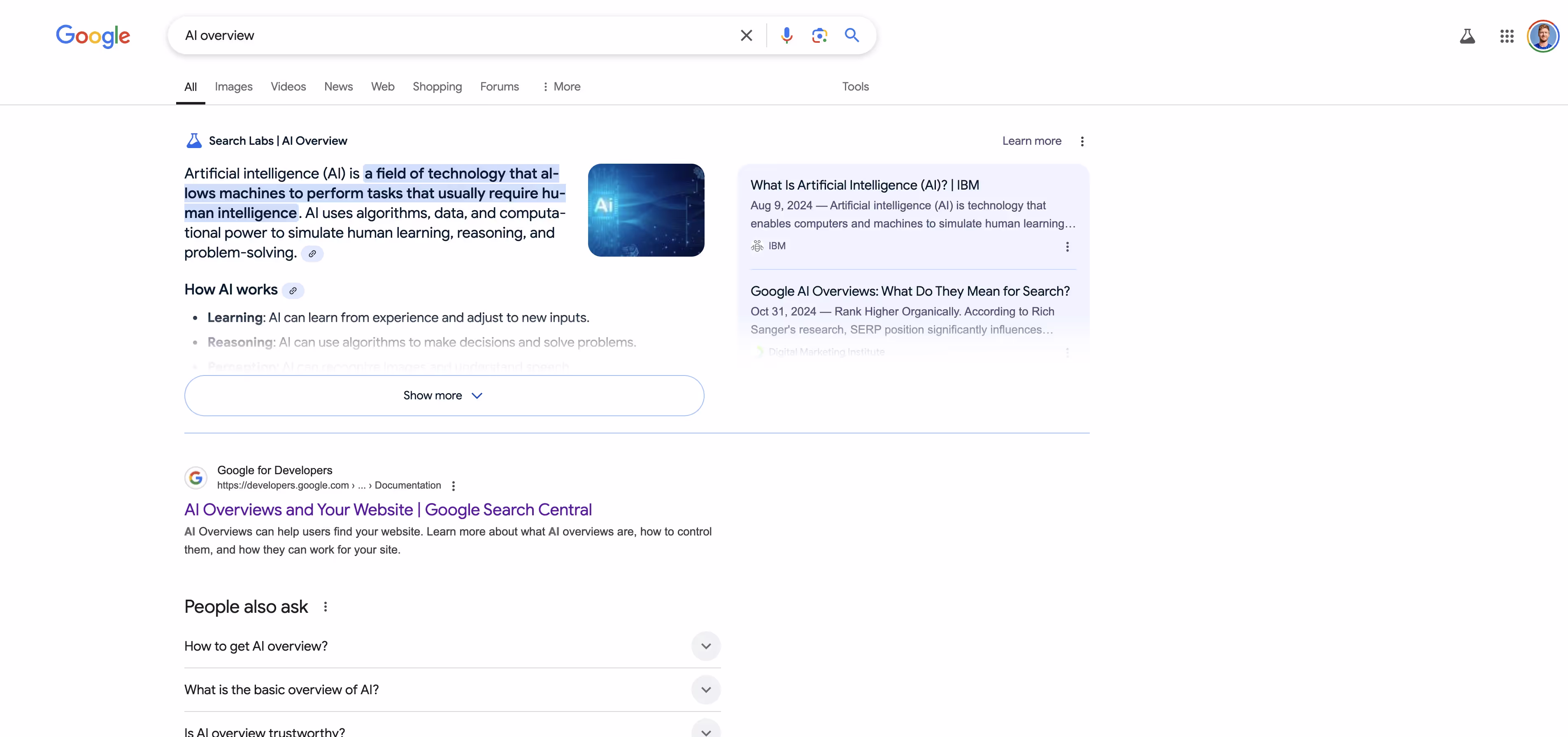The image size is (1568, 737).
Task: Open Search Labs flask icon in header
Action: click(x=1467, y=37)
